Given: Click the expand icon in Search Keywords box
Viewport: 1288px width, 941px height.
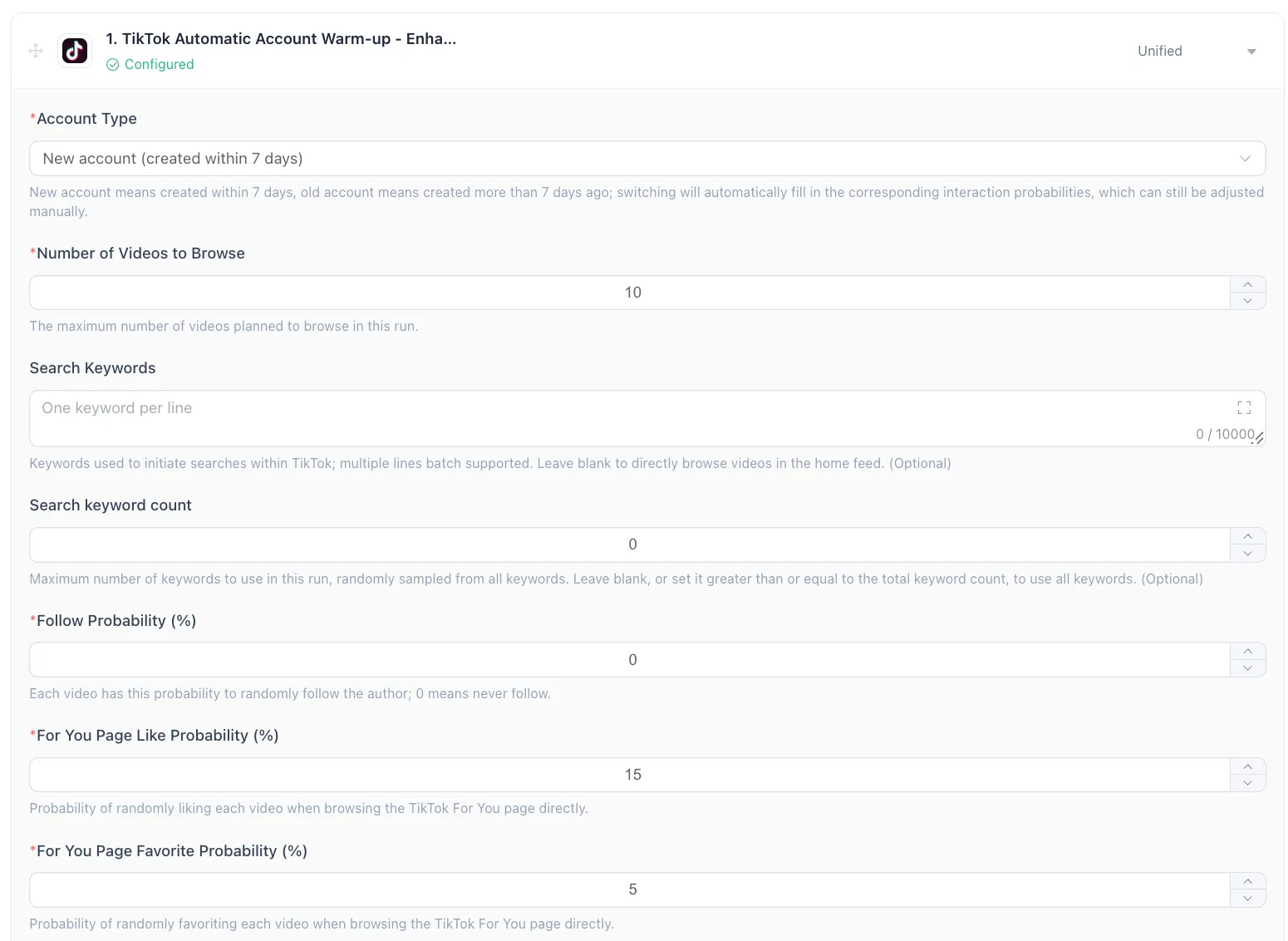Looking at the screenshot, I should (x=1244, y=407).
